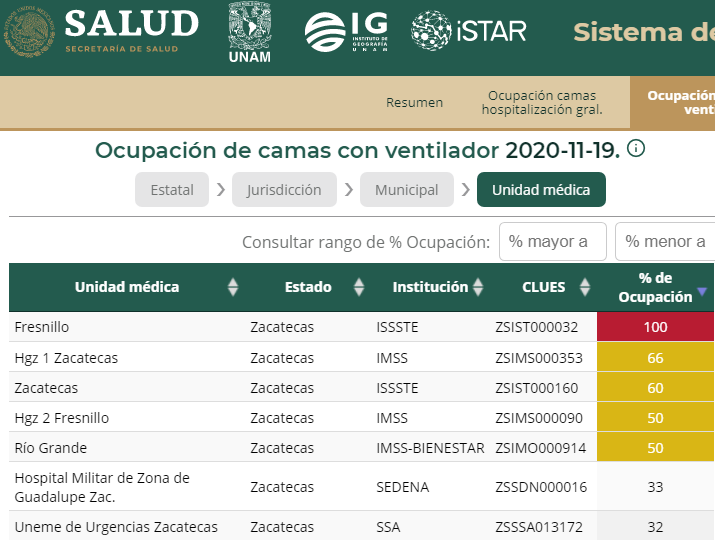Open the Resumen tab
The height and width of the screenshot is (540, 715).
[414, 103]
